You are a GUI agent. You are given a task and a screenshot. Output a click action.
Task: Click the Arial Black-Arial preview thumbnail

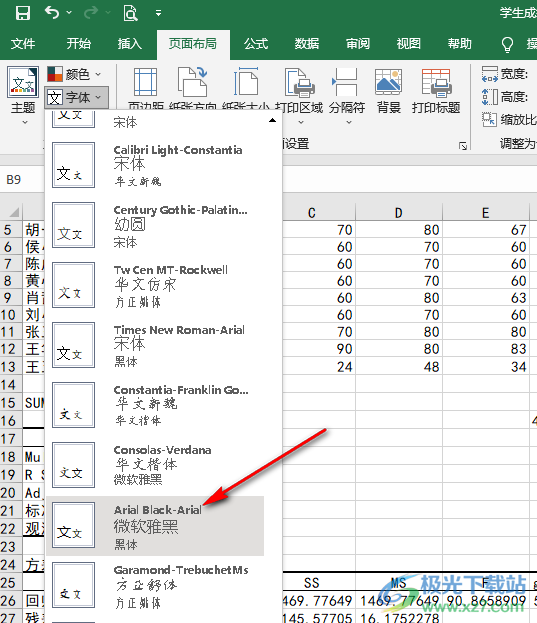[73, 525]
